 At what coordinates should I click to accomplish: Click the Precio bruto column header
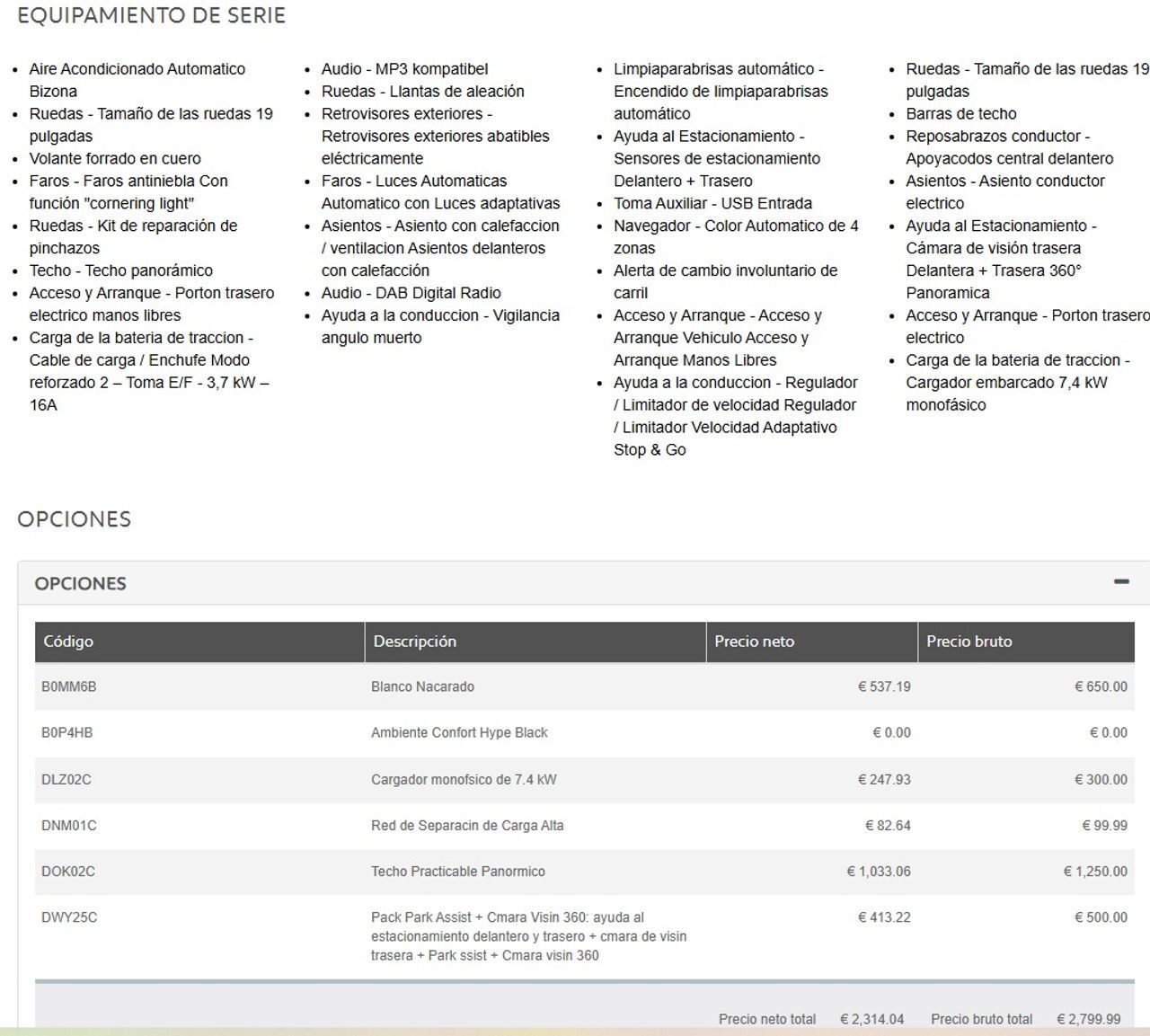tap(1026, 642)
